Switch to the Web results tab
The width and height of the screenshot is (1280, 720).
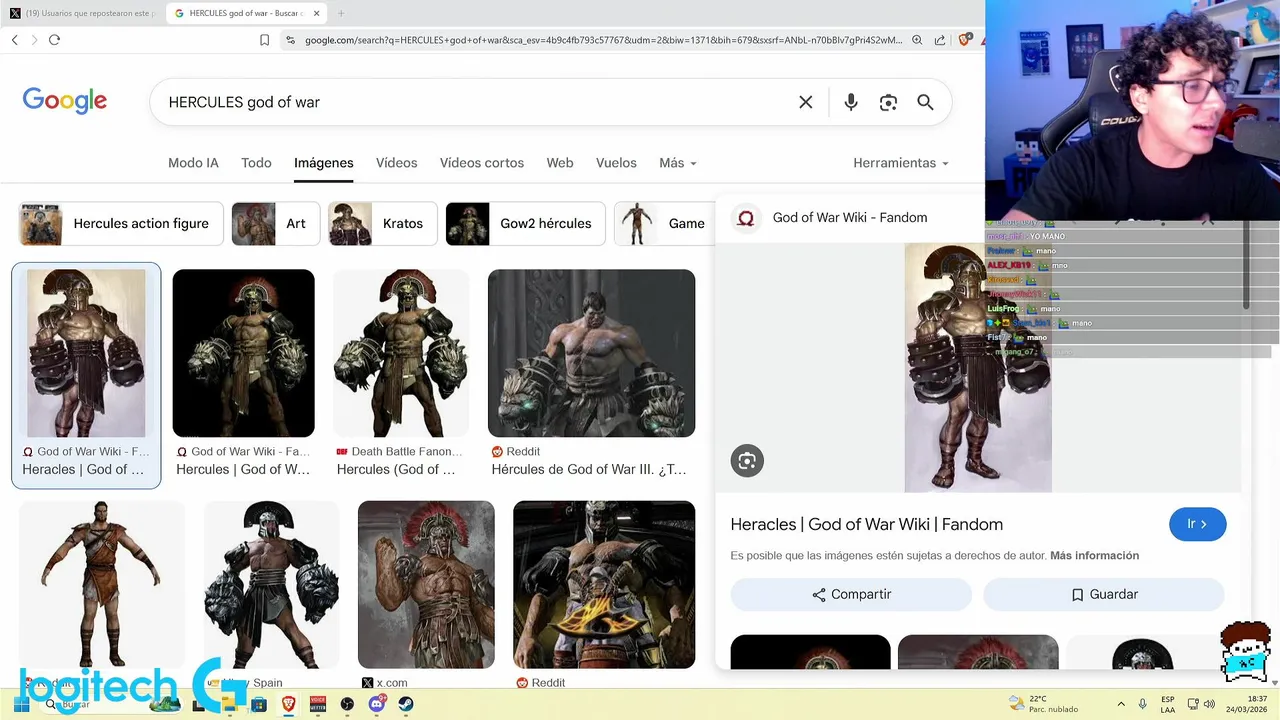(560, 163)
